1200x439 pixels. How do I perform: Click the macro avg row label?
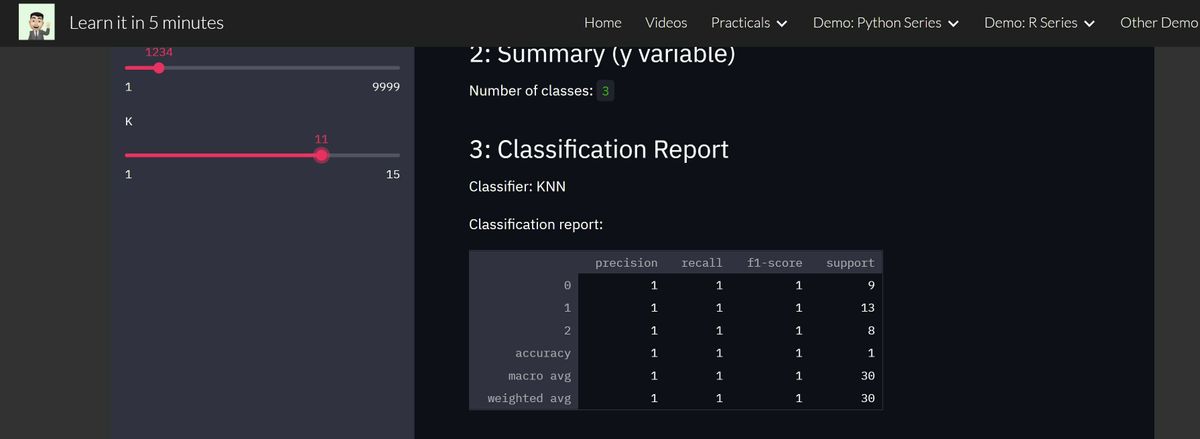point(539,376)
